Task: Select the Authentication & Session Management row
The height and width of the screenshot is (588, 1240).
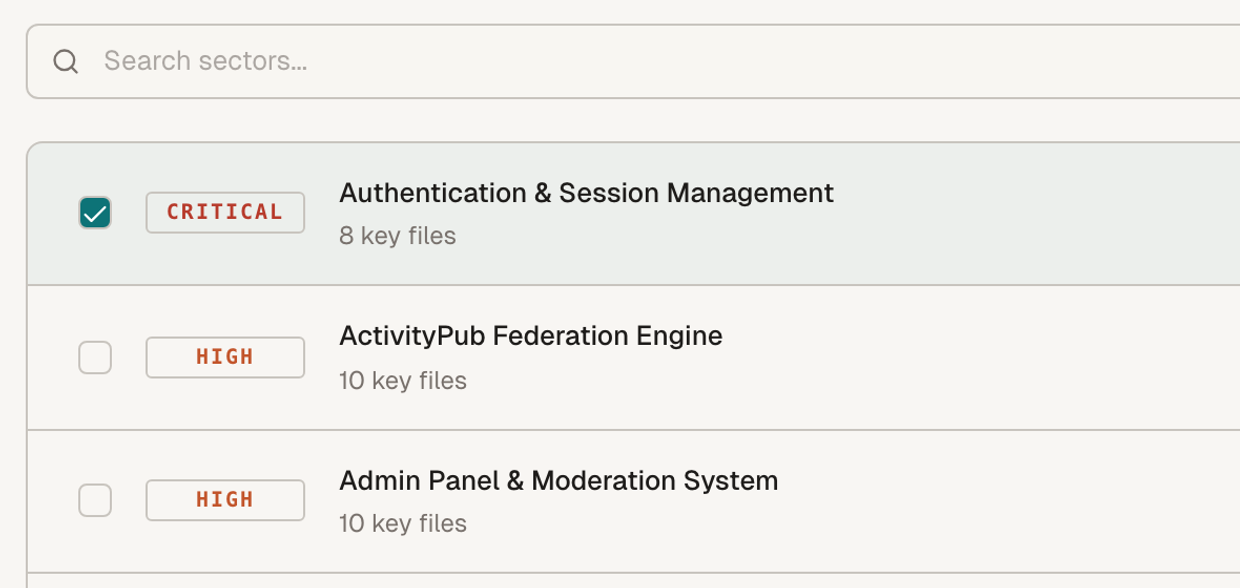Action: (634, 214)
